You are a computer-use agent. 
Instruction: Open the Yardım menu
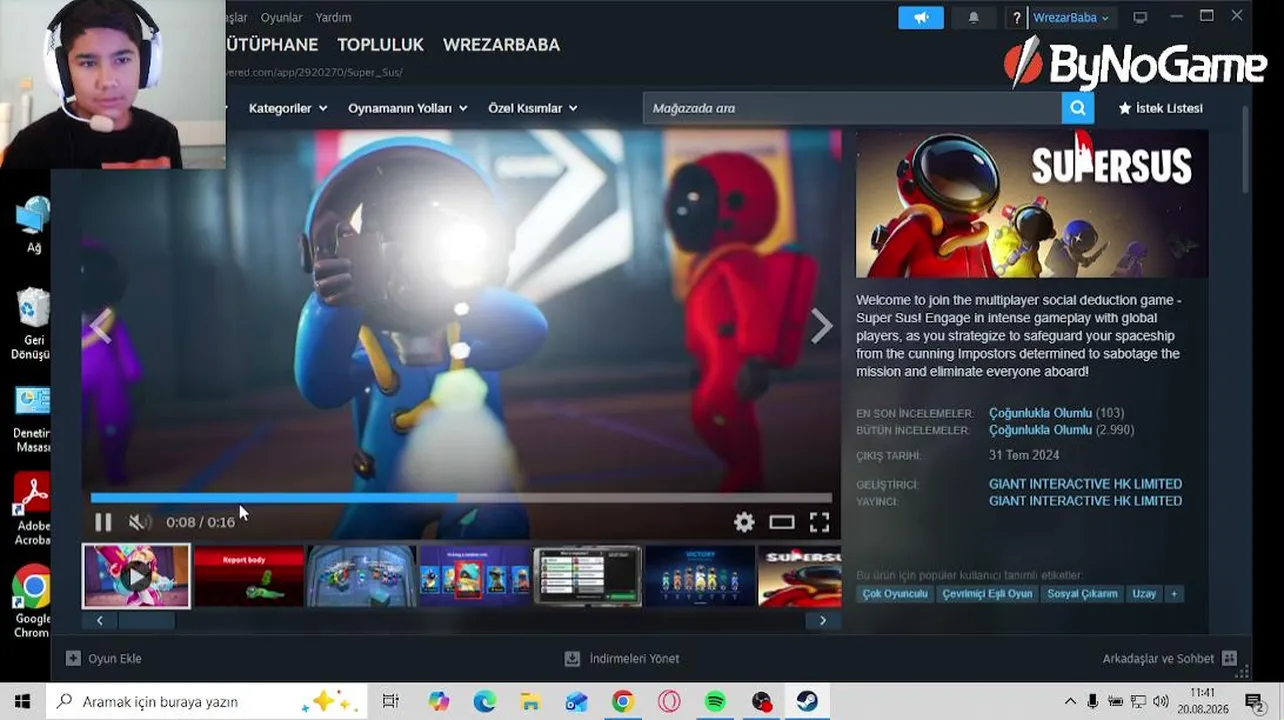pos(333,17)
